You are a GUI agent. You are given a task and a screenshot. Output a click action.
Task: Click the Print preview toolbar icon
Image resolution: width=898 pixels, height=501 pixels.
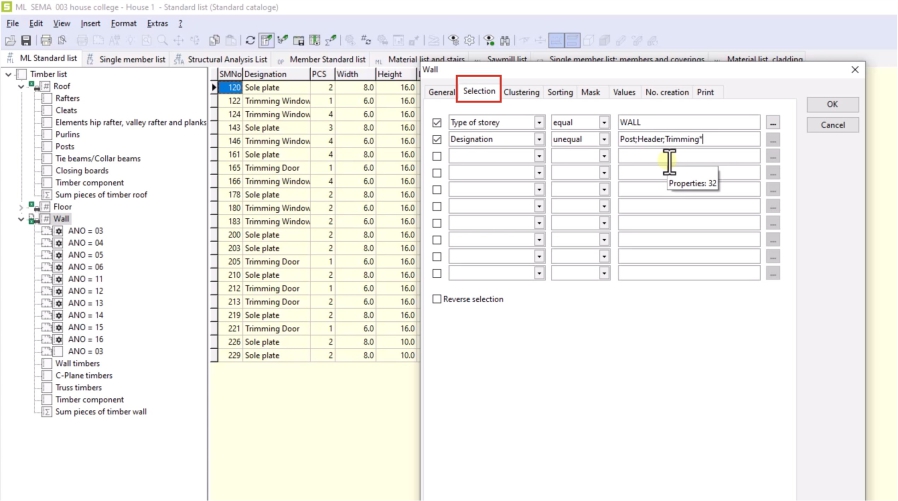point(62,41)
